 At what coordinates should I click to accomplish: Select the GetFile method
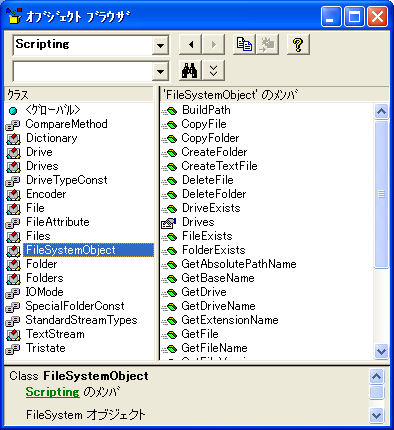pyautogui.click(x=200, y=334)
